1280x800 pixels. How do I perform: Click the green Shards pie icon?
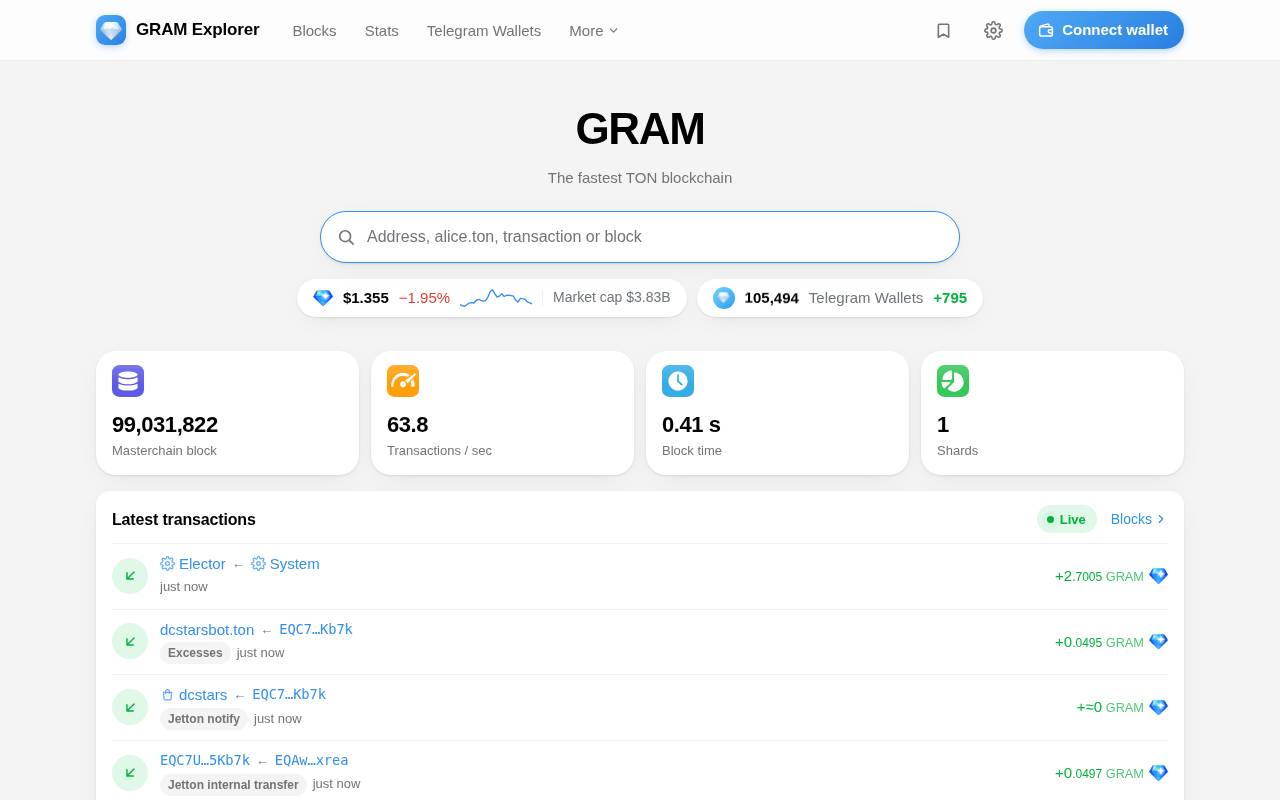953,381
